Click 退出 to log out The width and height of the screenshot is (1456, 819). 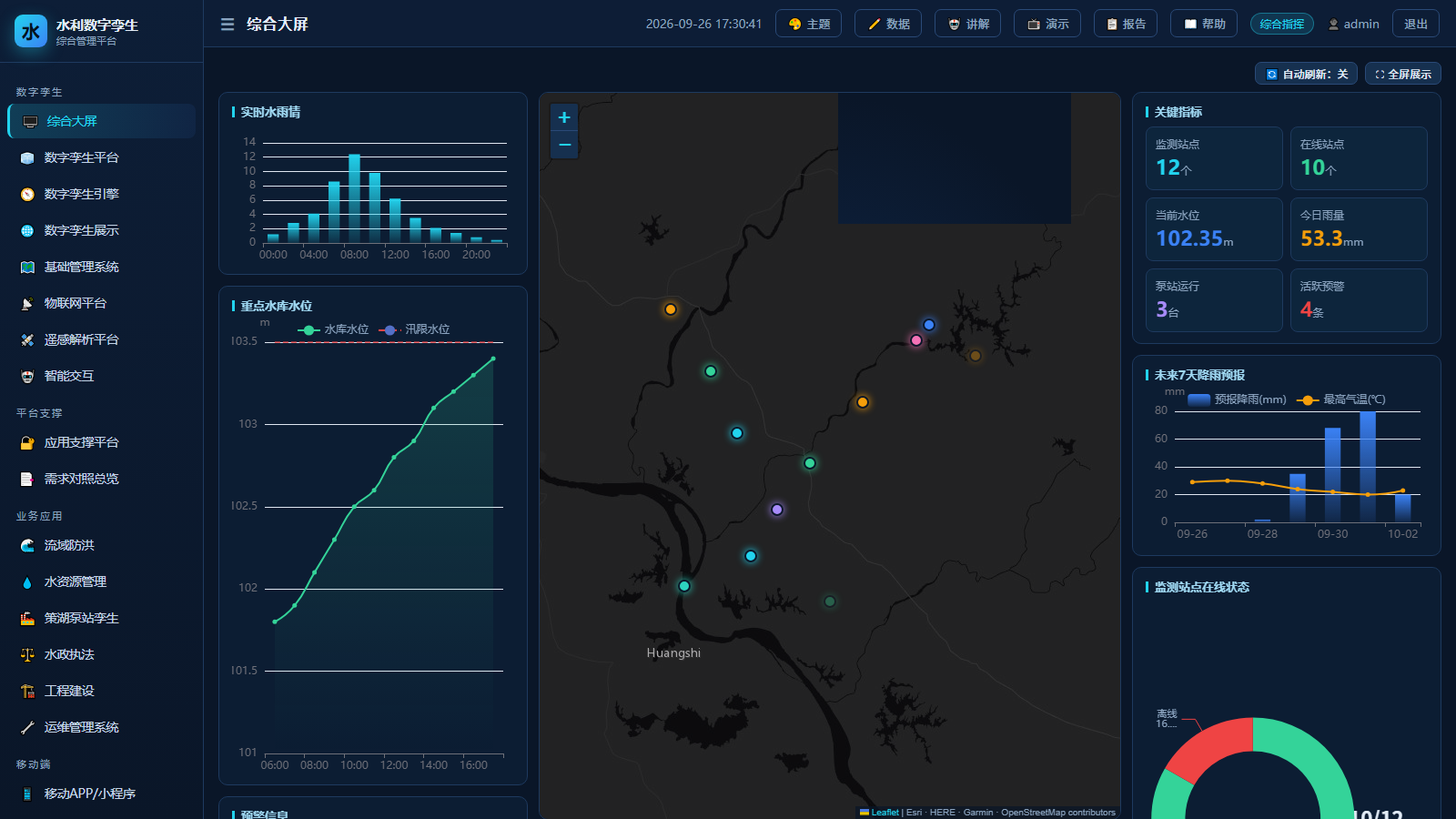(1416, 24)
